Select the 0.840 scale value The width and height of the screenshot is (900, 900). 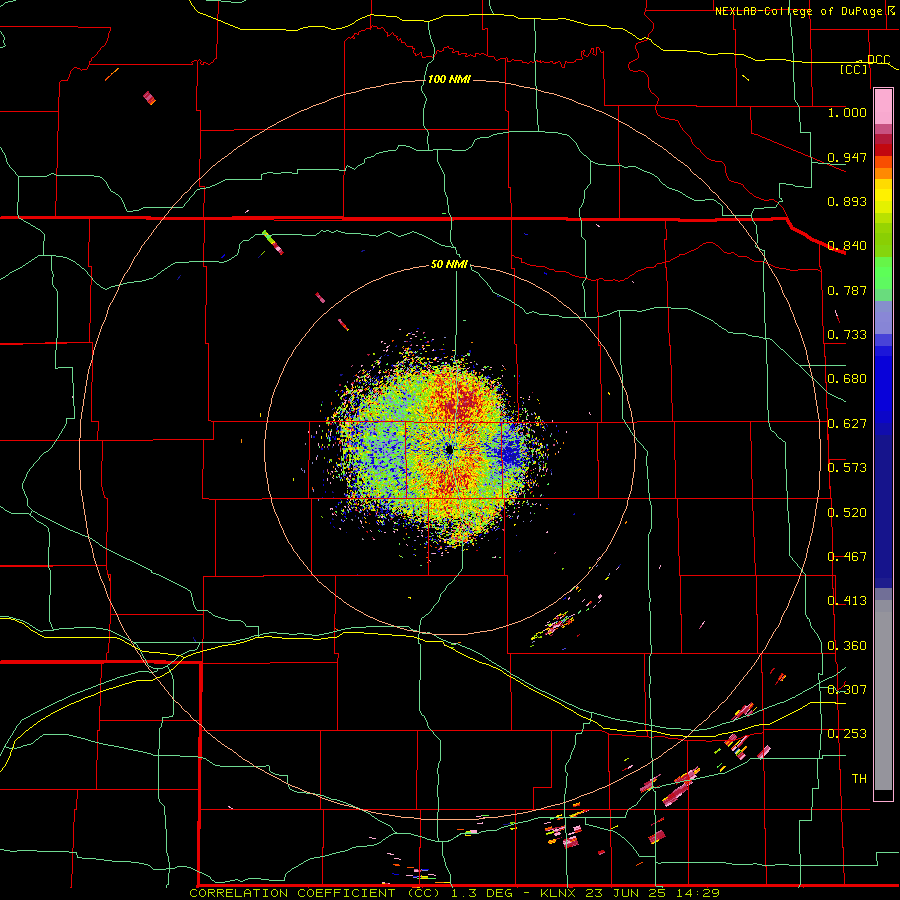pos(847,246)
